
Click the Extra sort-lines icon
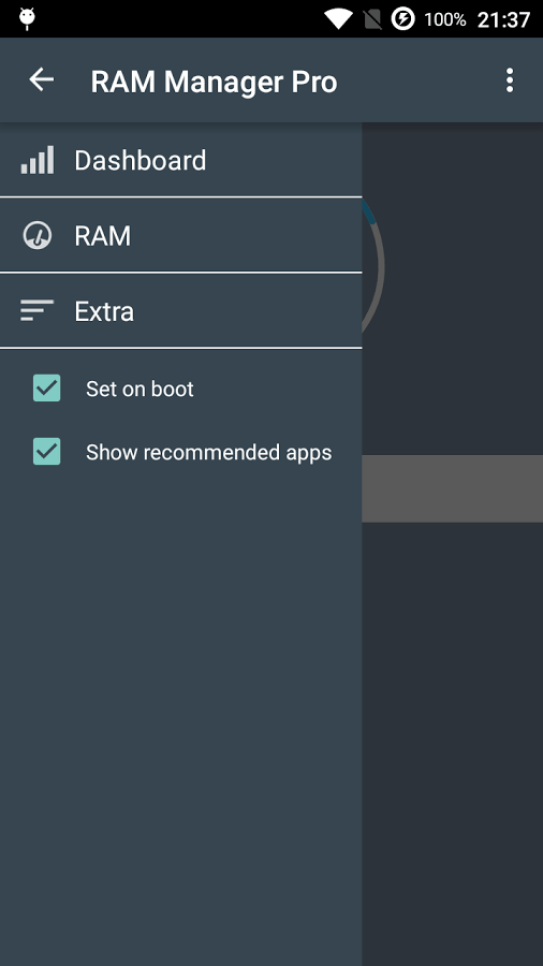[37, 310]
